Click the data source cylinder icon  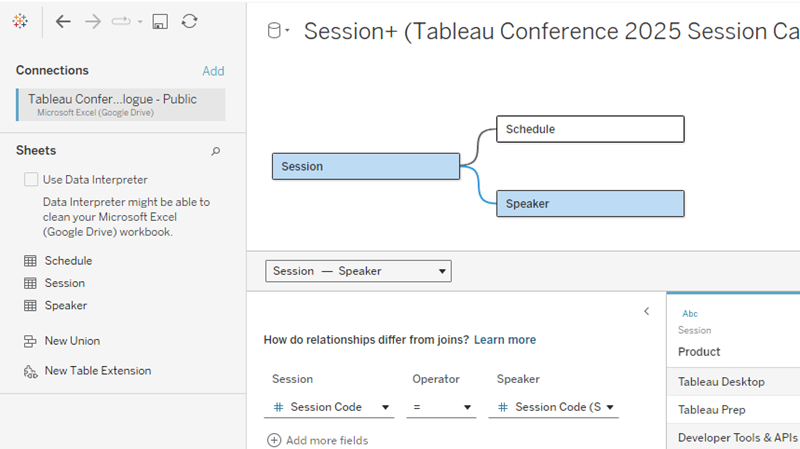pyautogui.click(x=273, y=31)
